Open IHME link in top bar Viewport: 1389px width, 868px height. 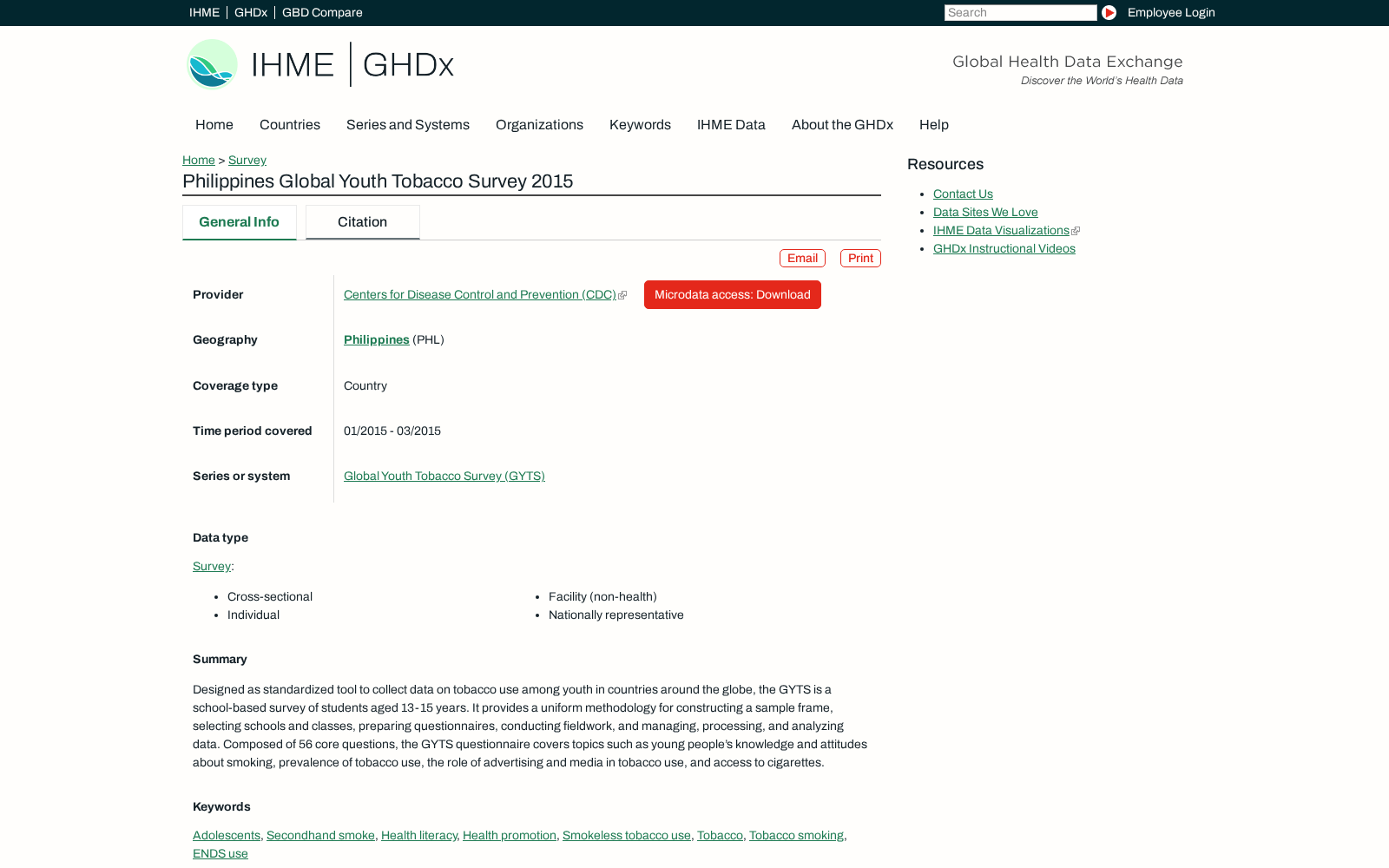(x=204, y=12)
